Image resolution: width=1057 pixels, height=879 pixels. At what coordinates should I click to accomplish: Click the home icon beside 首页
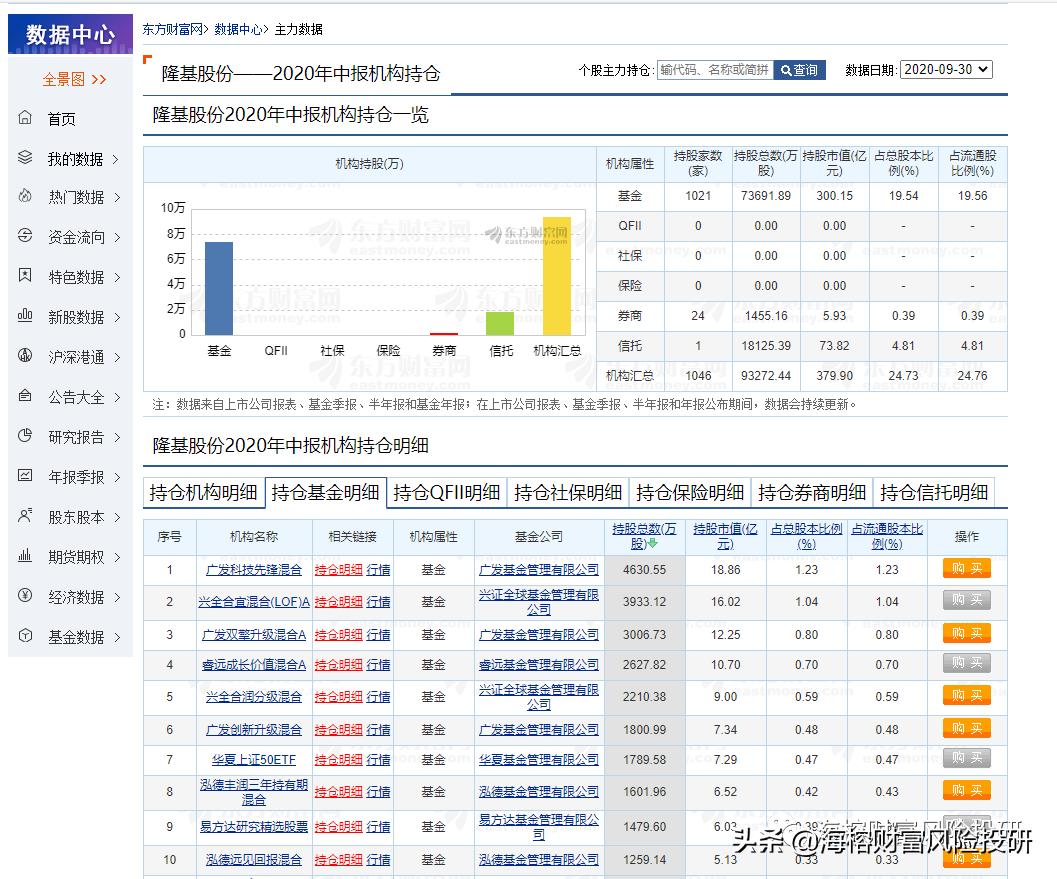(25, 118)
